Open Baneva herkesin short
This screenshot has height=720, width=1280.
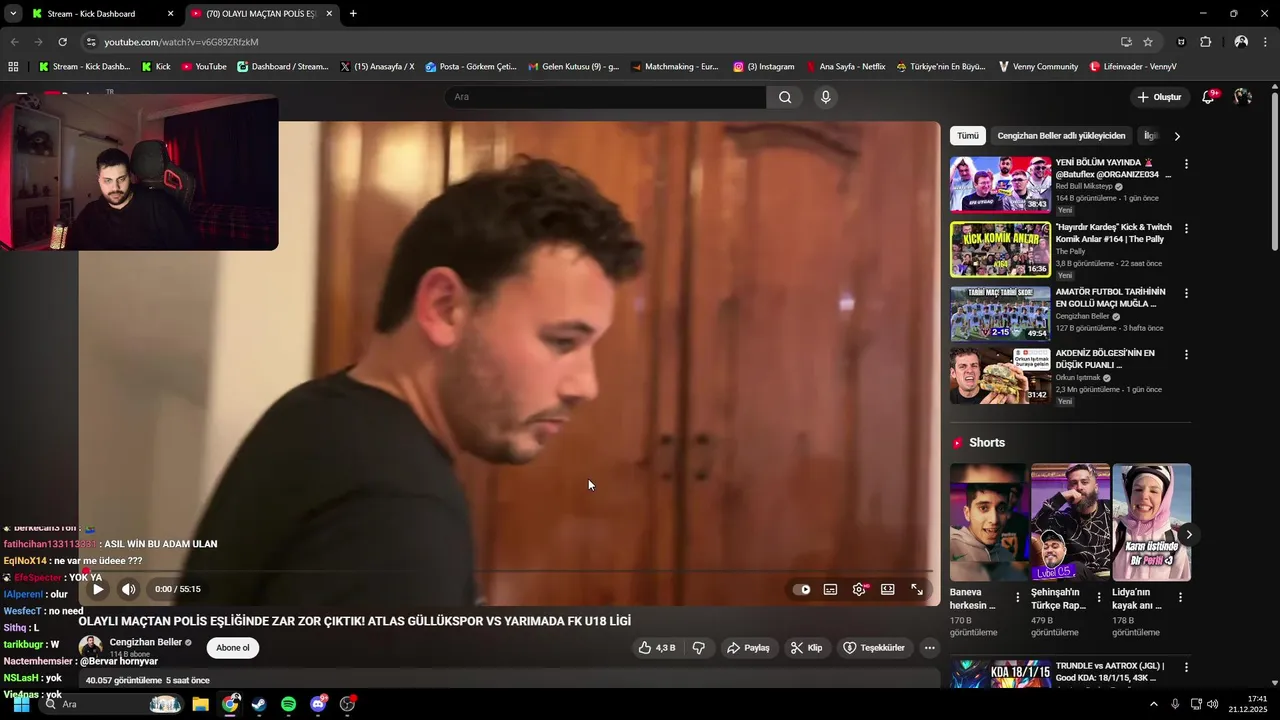point(989,522)
